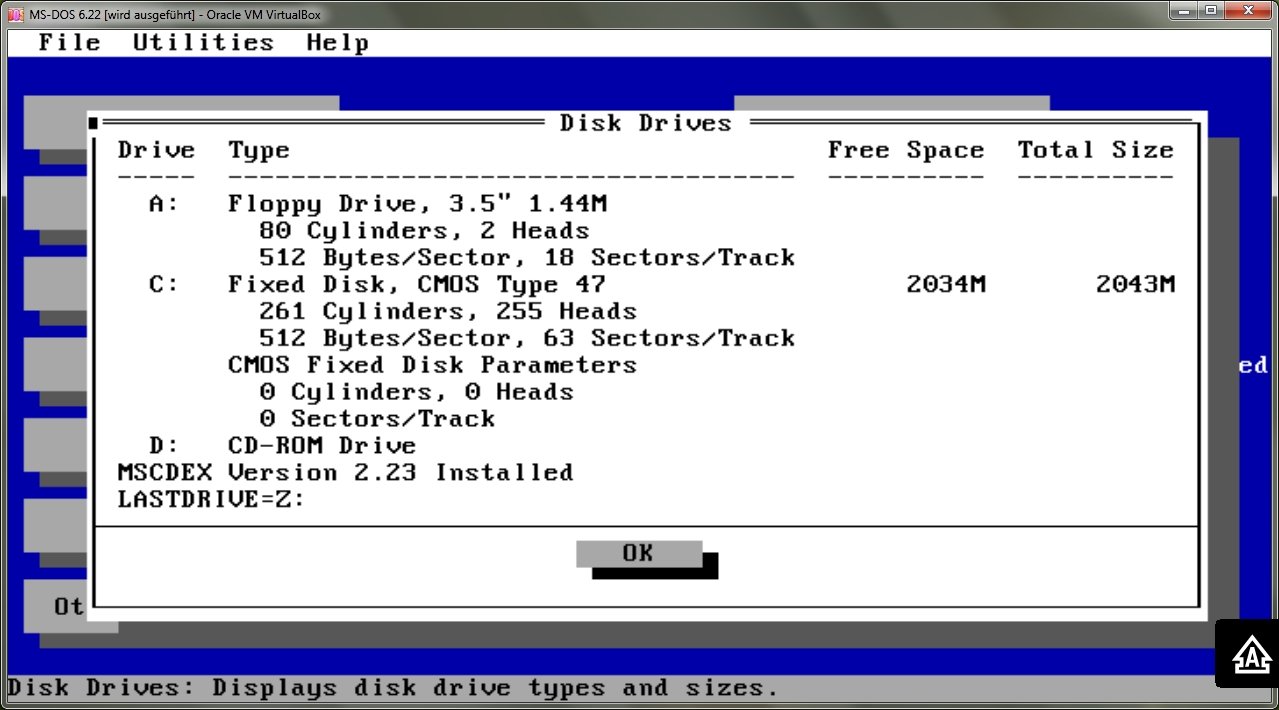The image size is (1279, 710).
Task: Click "261 Cylinders, 255 Heads" line
Action: (x=448, y=312)
